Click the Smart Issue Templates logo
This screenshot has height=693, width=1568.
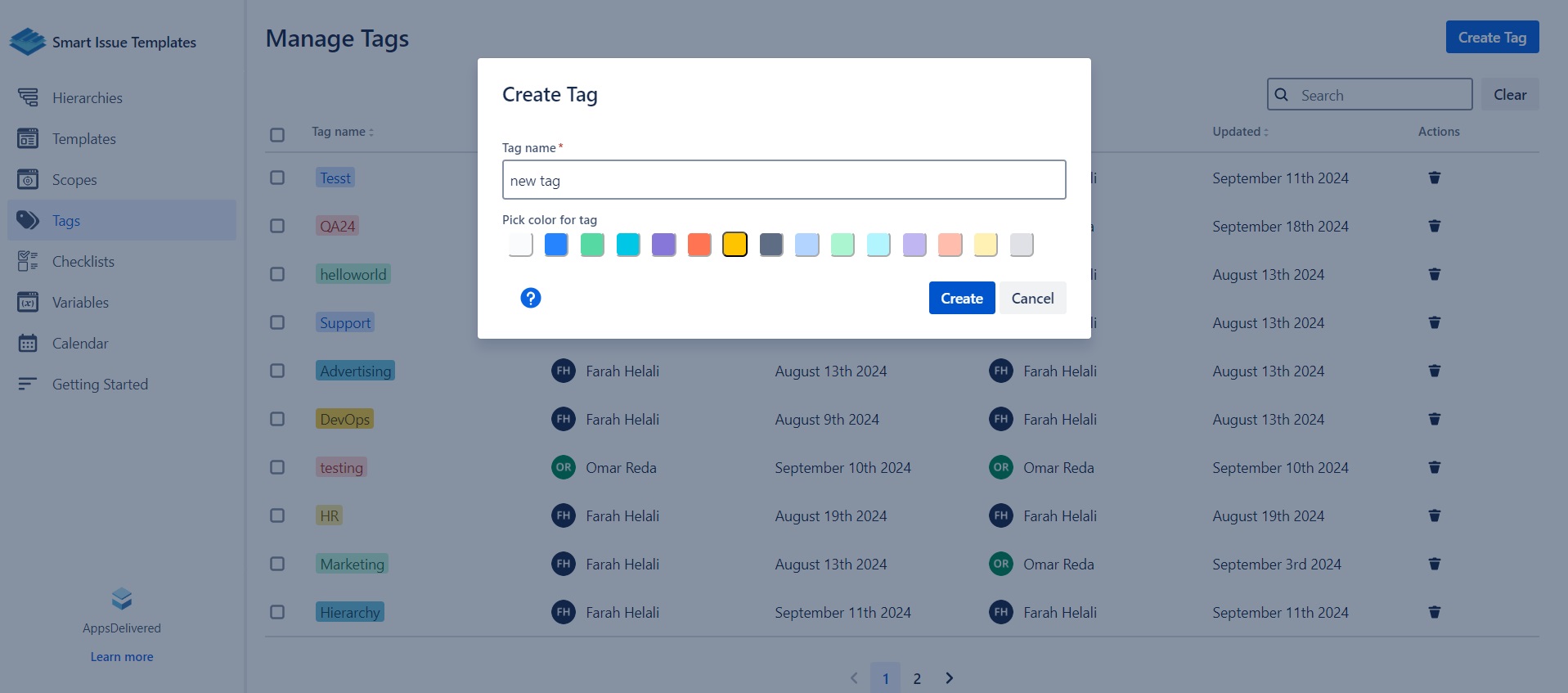[28, 42]
